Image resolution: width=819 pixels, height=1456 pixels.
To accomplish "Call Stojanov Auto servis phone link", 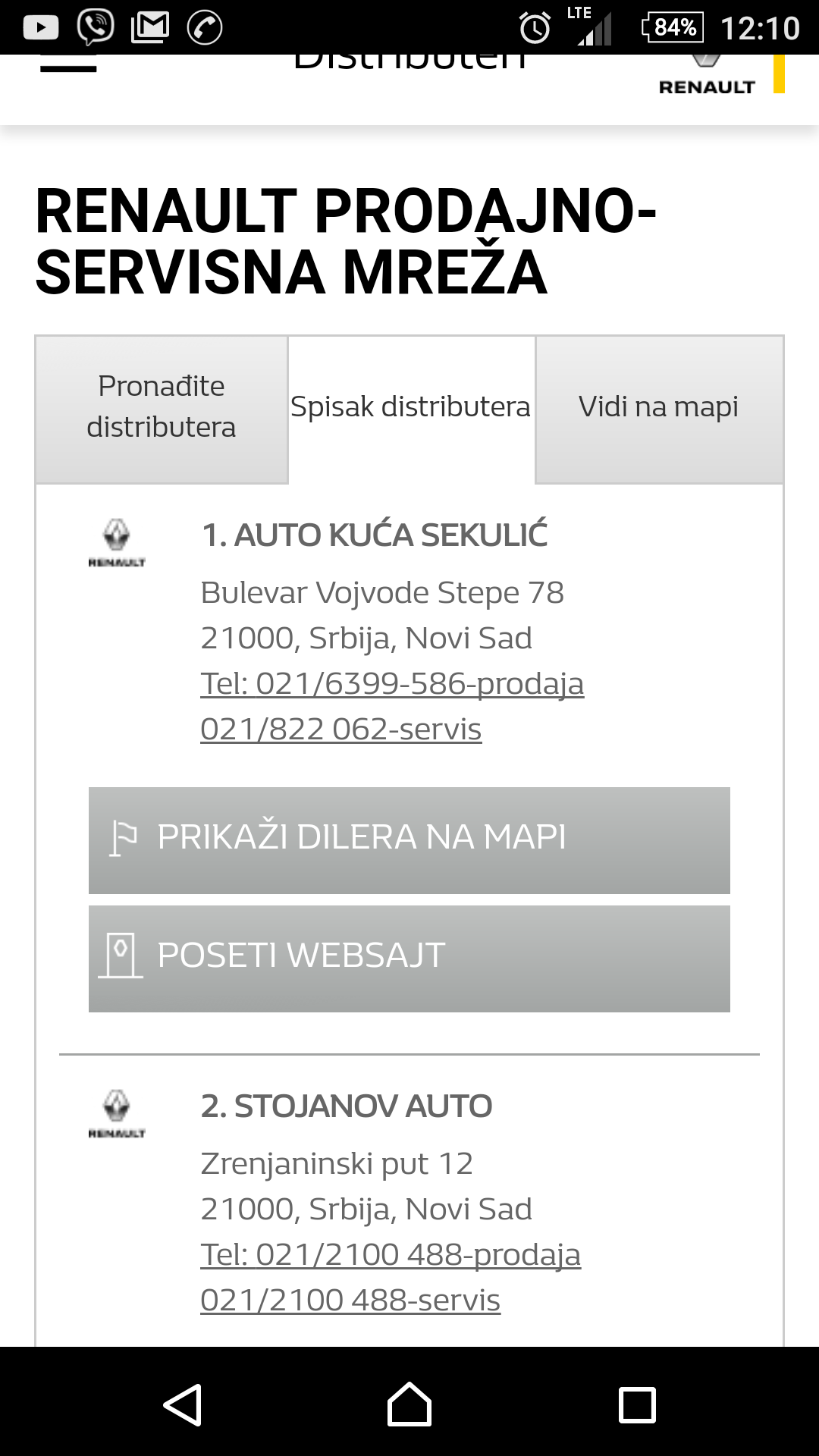I will click(x=350, y=1301).
